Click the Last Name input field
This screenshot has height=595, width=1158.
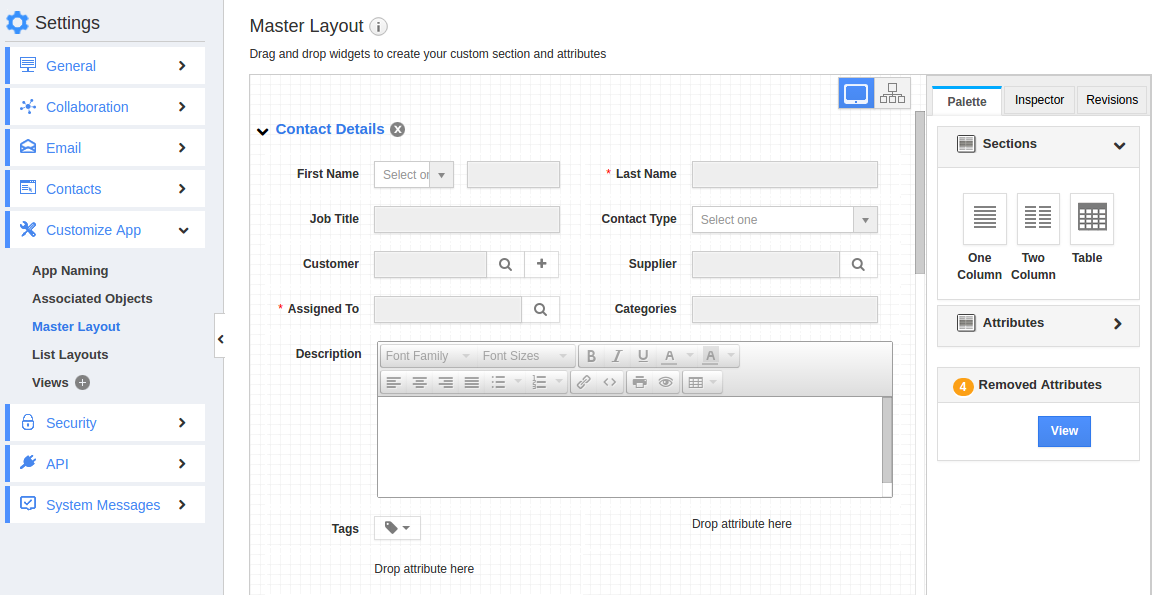(x=784, y=175)
